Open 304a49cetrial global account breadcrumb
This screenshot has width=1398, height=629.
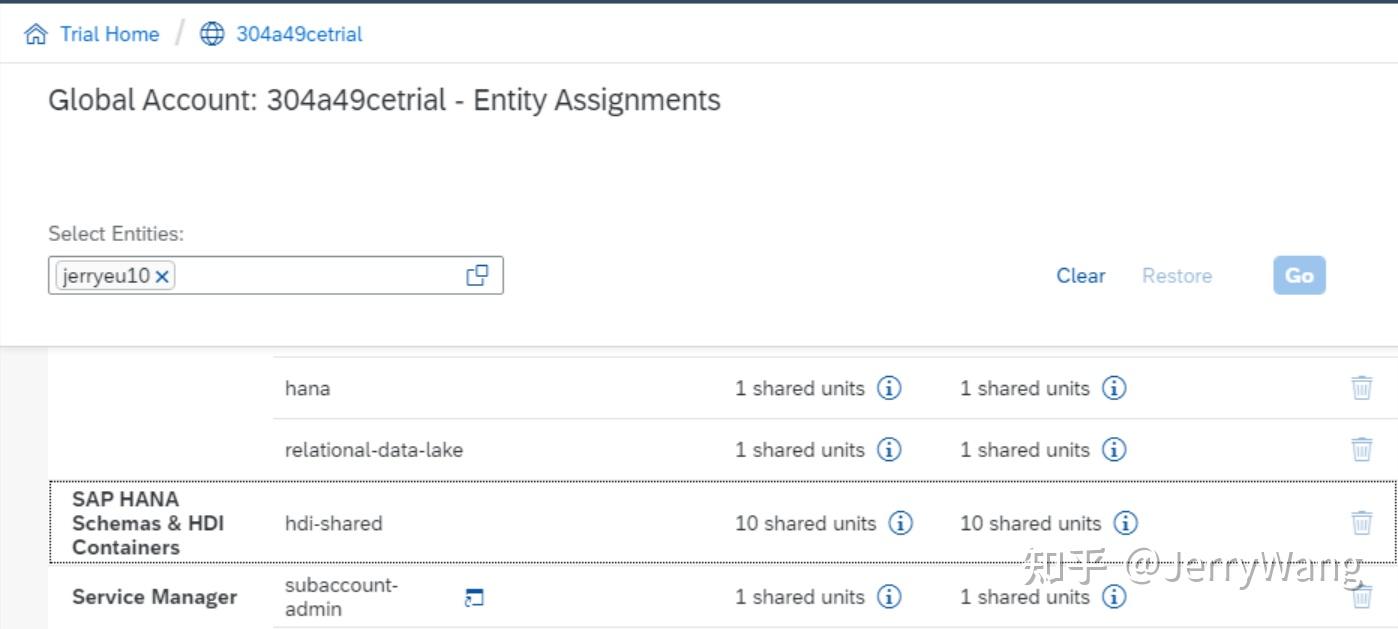pos(299,34)
